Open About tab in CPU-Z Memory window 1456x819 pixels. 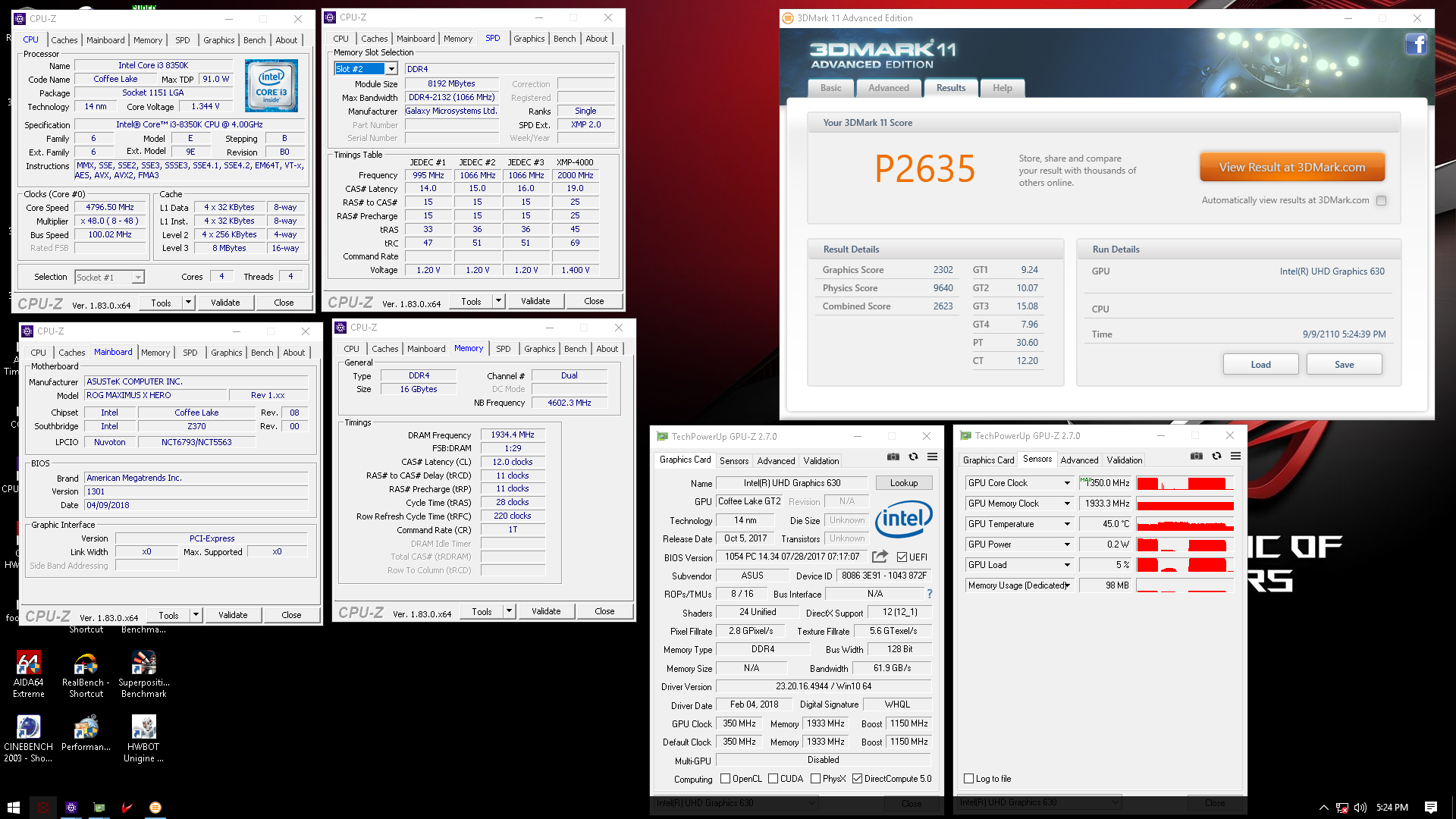click(x=607, y=349)
